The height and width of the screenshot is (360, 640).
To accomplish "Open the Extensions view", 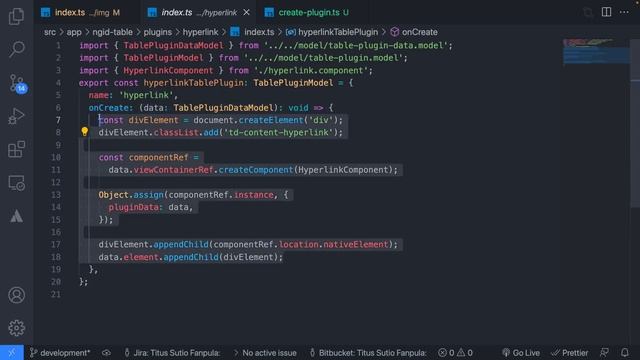I will tap(16, 149).
